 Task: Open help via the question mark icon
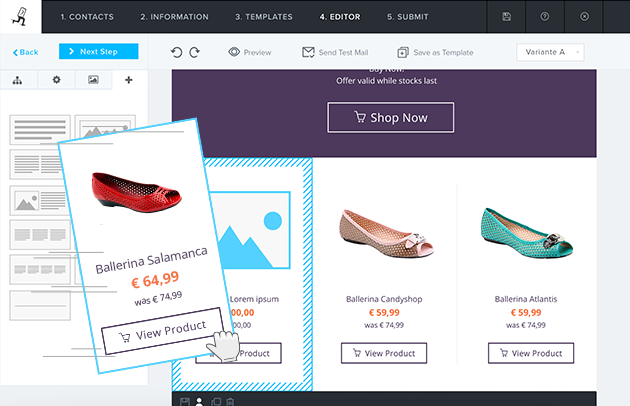(545, 16)
